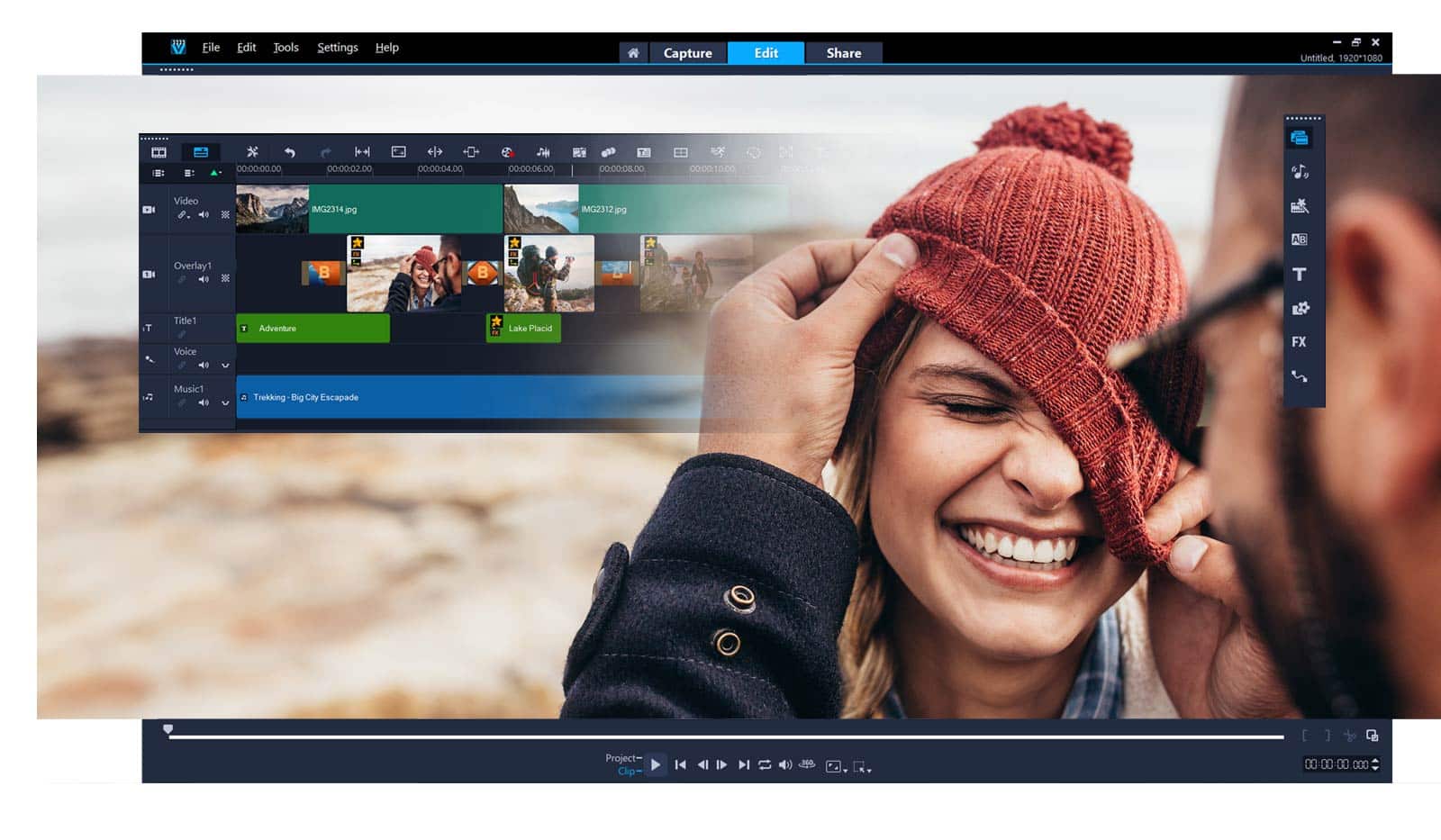Open the customize toolbar tools icon
Screen dimensions: 1441x840
tap(252, 152)
